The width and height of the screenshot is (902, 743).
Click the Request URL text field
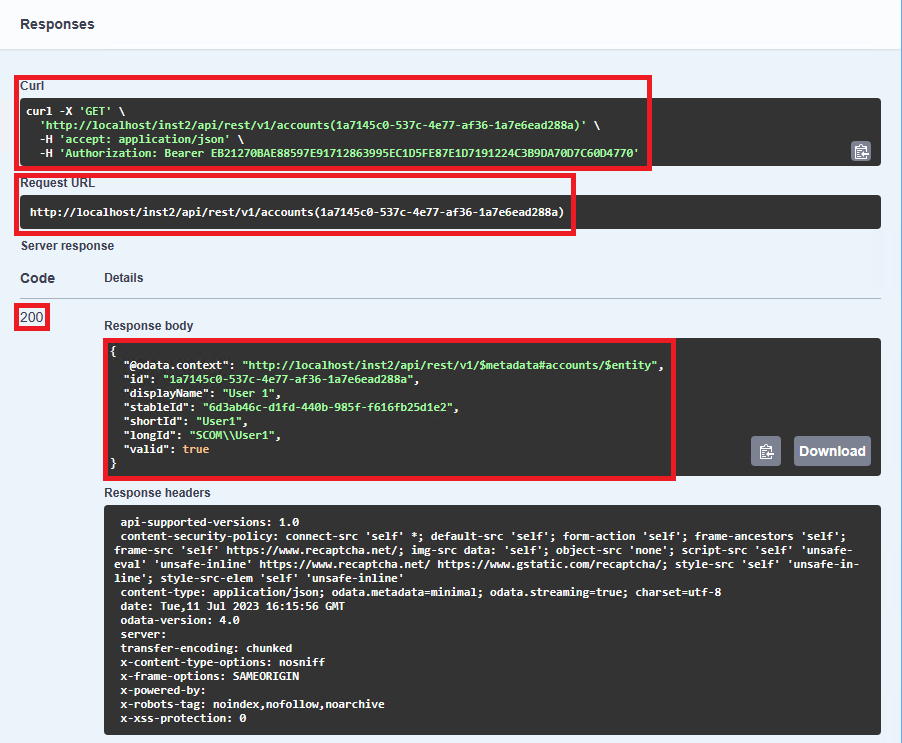[297, 212]
